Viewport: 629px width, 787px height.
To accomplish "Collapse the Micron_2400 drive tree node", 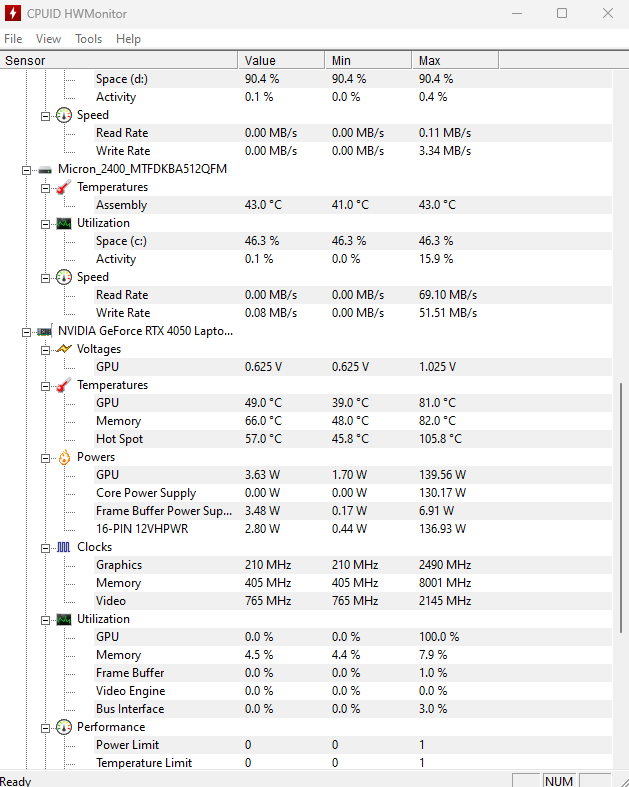I will (x=27, y=169).
